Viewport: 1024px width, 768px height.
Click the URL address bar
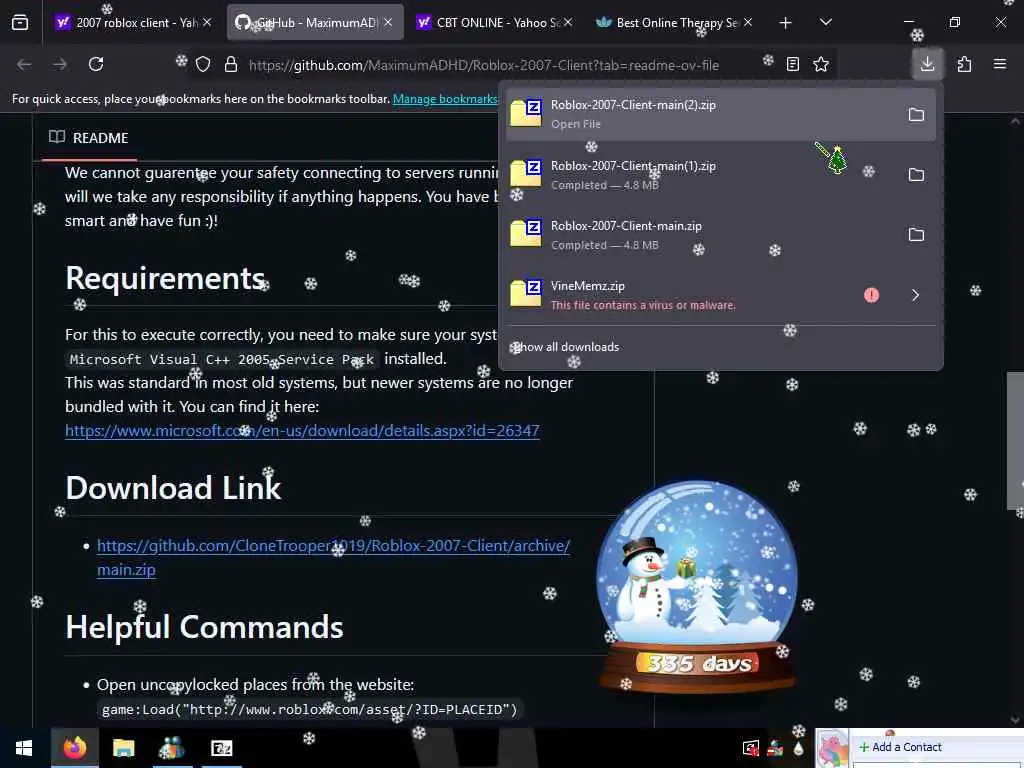[483, 65]
